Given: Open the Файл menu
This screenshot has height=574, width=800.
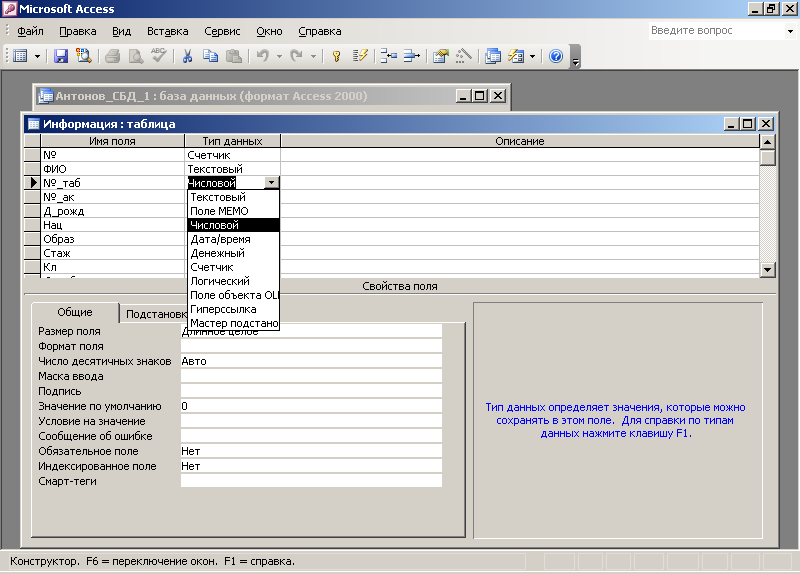Looking at the screenshot, I should [30, 31].
